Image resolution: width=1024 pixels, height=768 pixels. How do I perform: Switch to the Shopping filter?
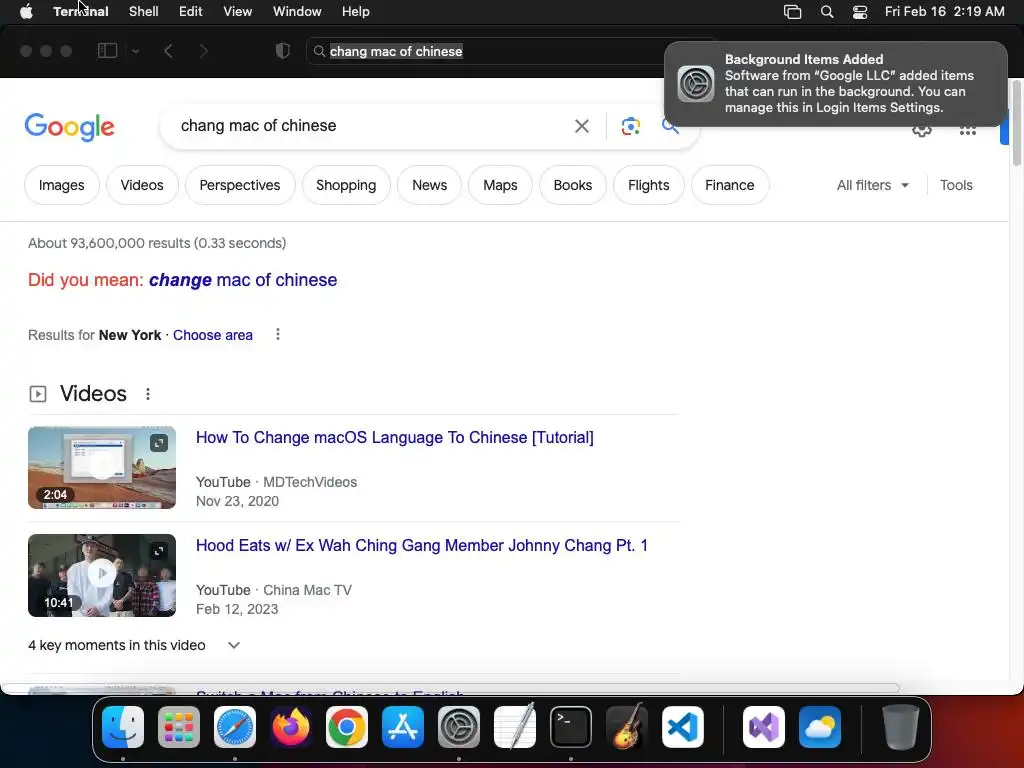point(346,185)
